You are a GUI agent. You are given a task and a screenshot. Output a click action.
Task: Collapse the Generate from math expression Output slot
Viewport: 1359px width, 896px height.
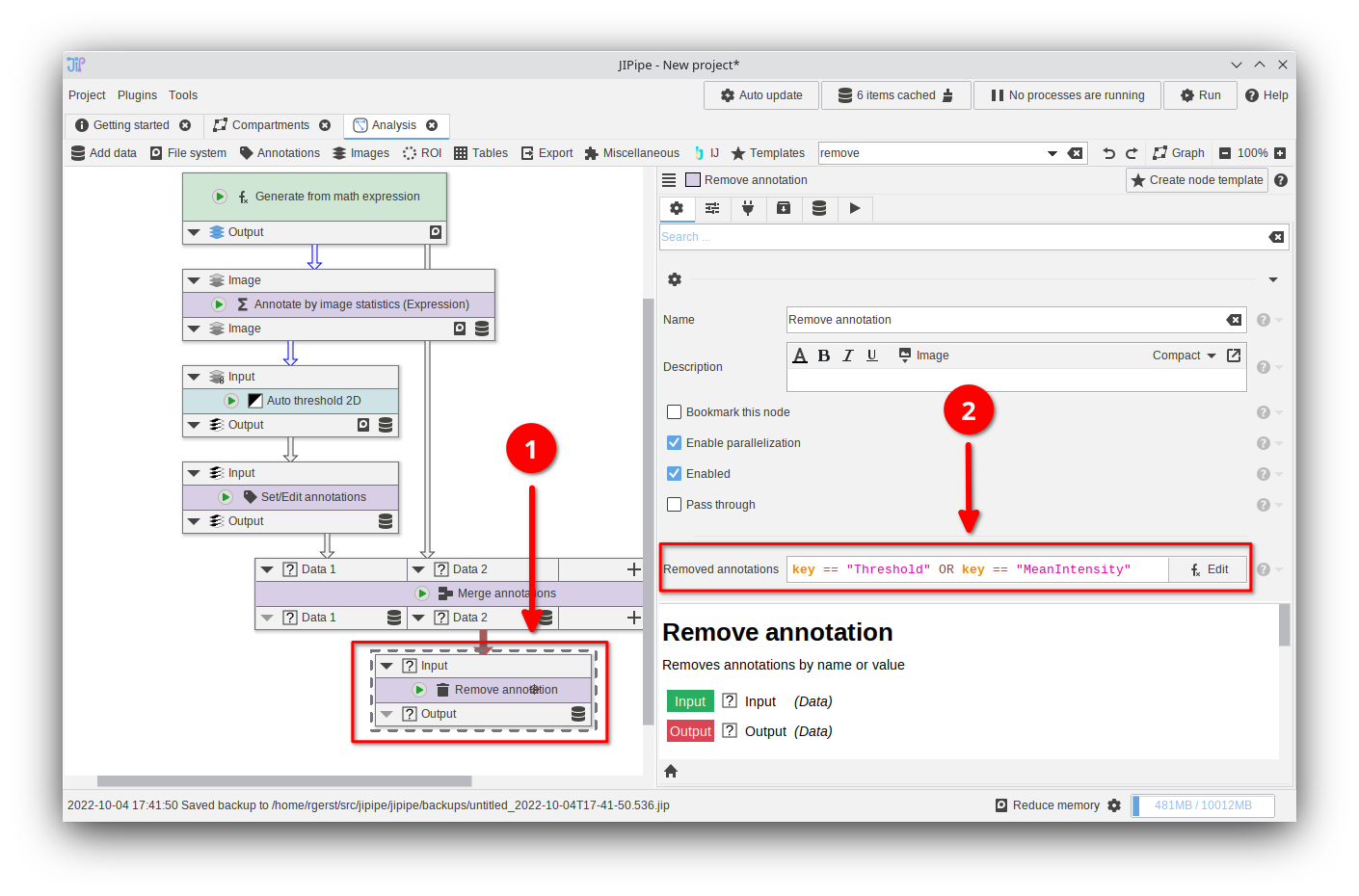194,232
